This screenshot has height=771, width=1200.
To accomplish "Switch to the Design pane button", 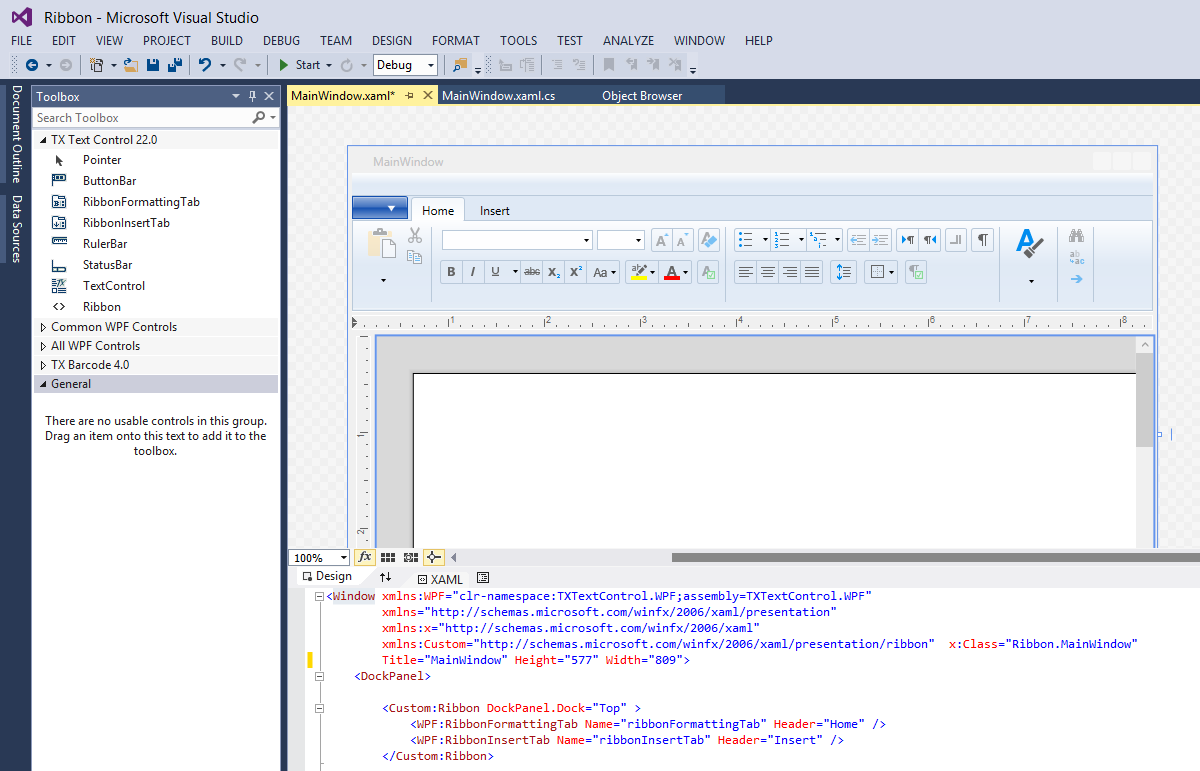I will (x=326, y=577).
